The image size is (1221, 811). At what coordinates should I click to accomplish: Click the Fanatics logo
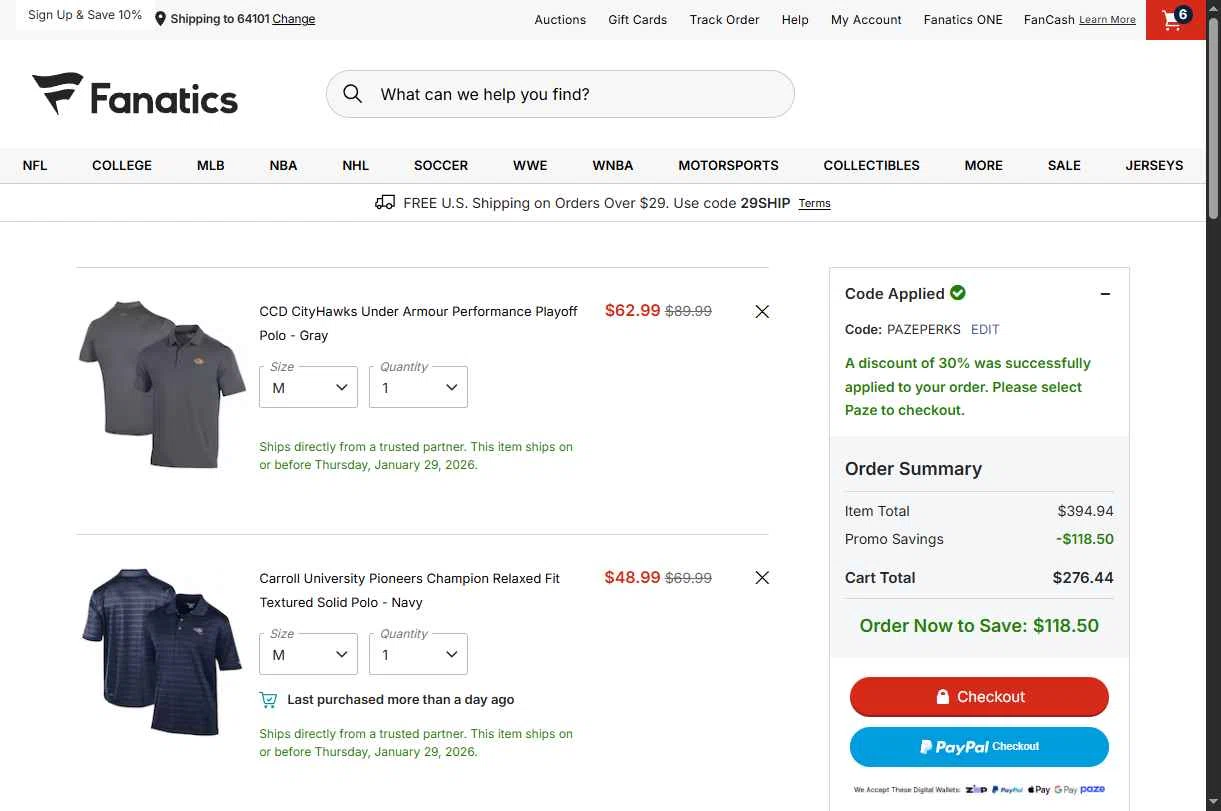pyautogui.click(x=135, y=95)
